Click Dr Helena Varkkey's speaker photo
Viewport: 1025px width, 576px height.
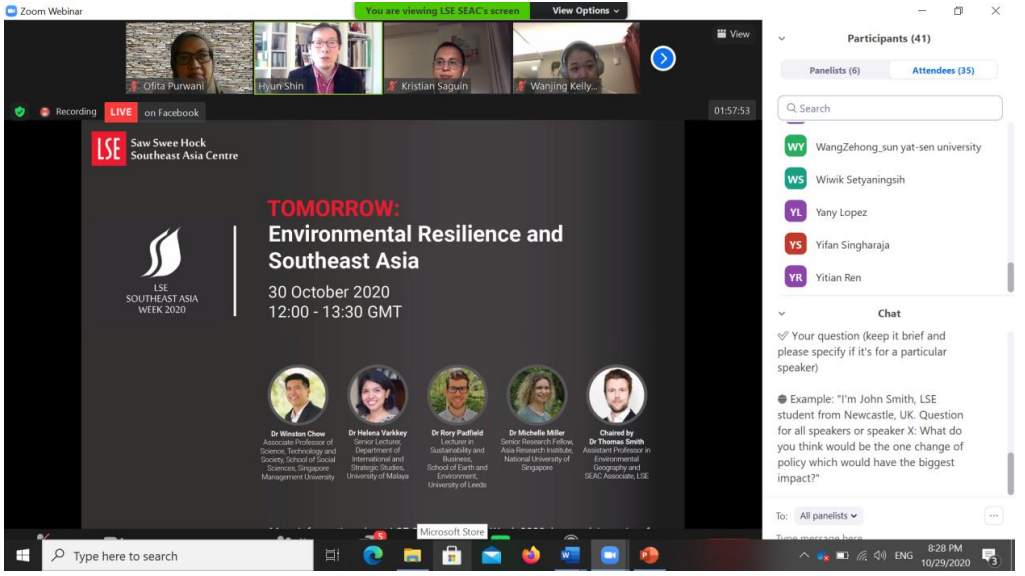tap(378, 395)
